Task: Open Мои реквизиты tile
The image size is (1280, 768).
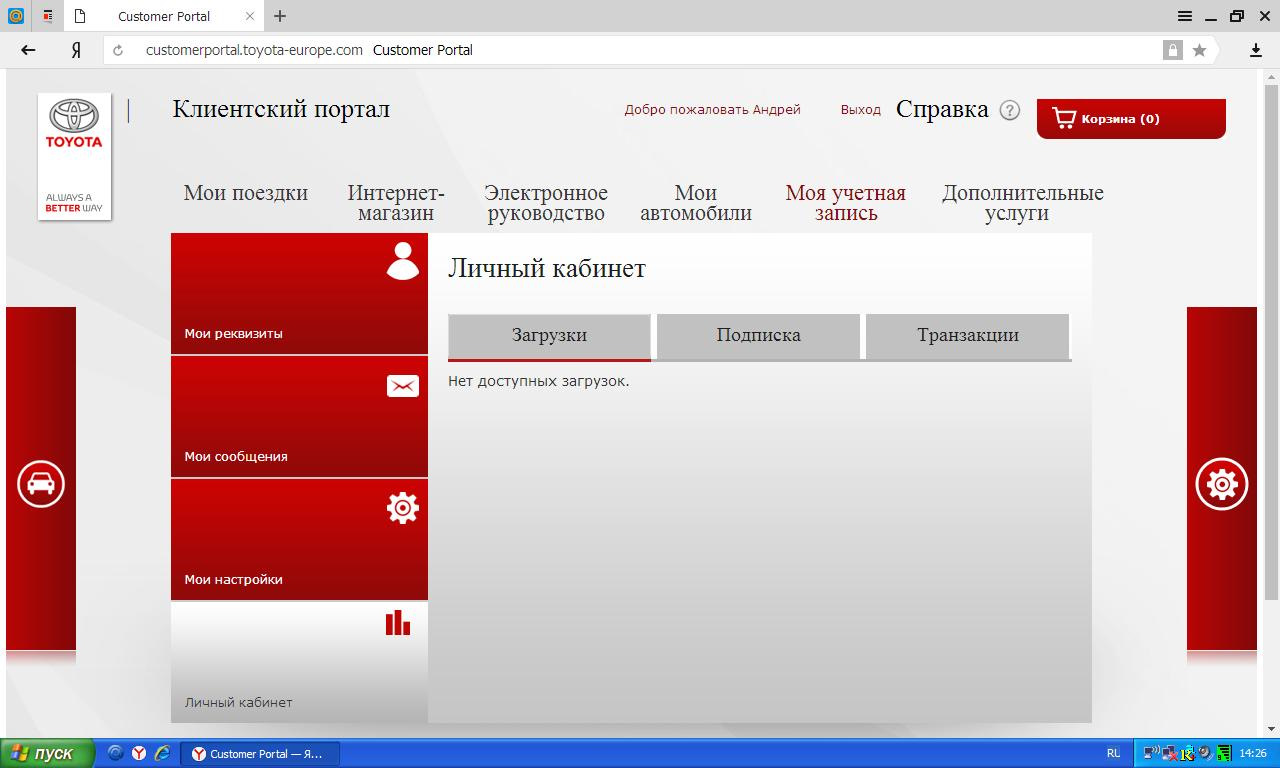Action: click(x=299, y=293)
